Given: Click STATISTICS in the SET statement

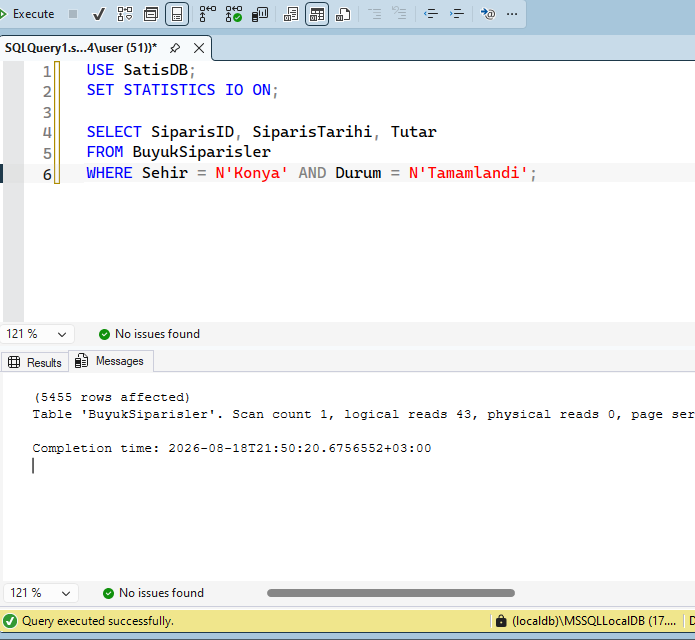Looking at the screenshot, I should point(169,90).
